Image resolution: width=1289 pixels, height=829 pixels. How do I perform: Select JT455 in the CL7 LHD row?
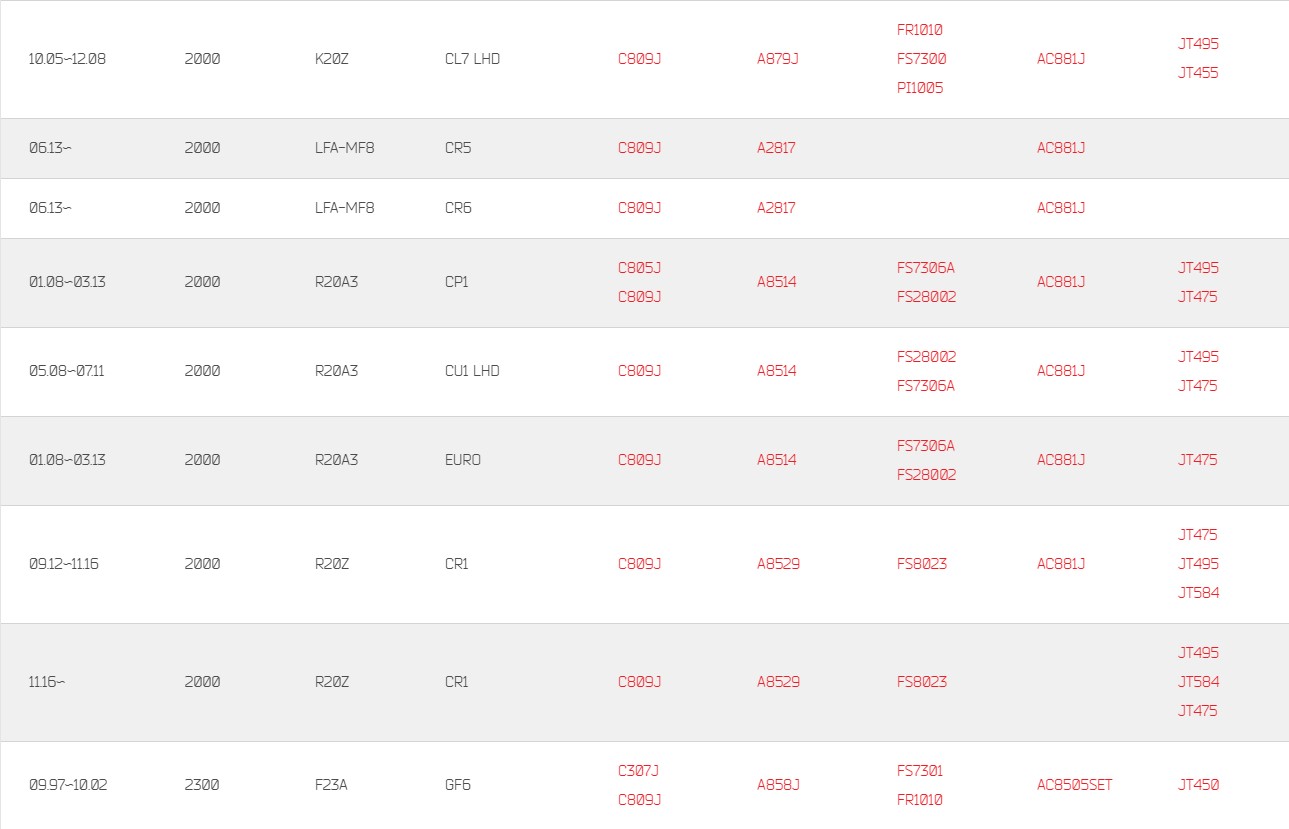pyautogui.click(x=1198, y=73)
